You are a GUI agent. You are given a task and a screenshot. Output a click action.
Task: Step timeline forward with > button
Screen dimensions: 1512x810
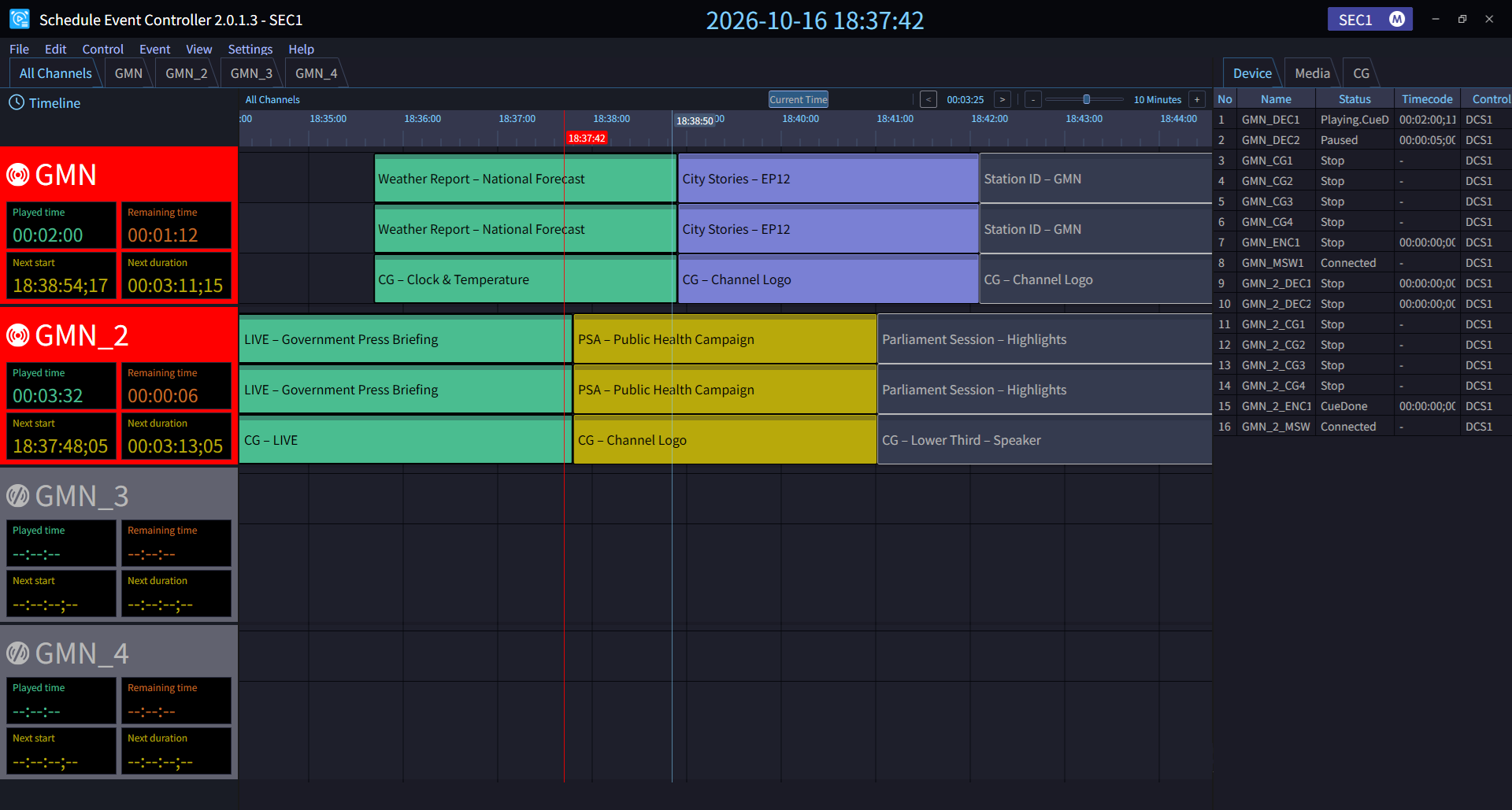pos(1002,99)
